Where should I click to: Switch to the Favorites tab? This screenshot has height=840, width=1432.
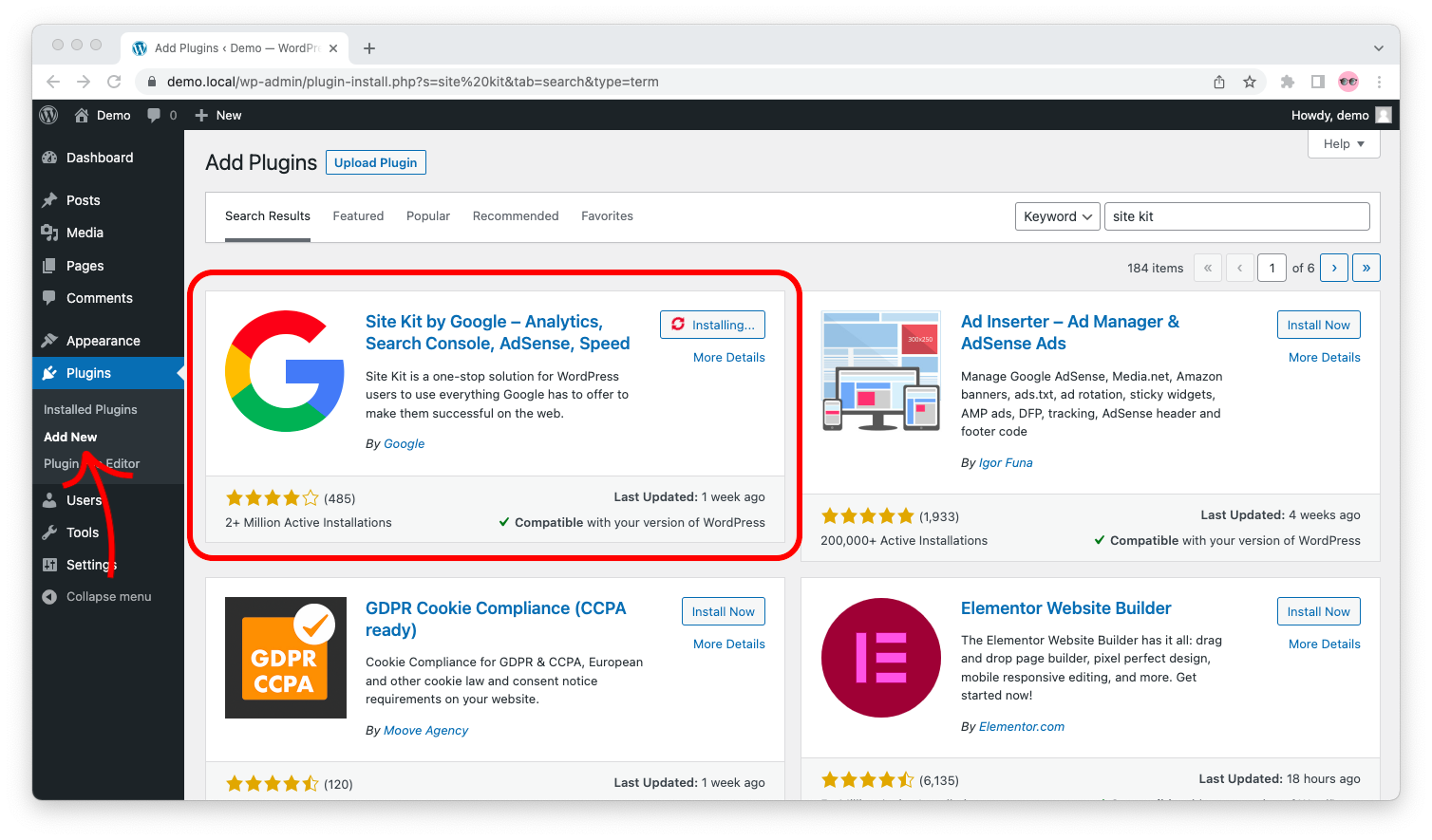[x=607, y=216]
